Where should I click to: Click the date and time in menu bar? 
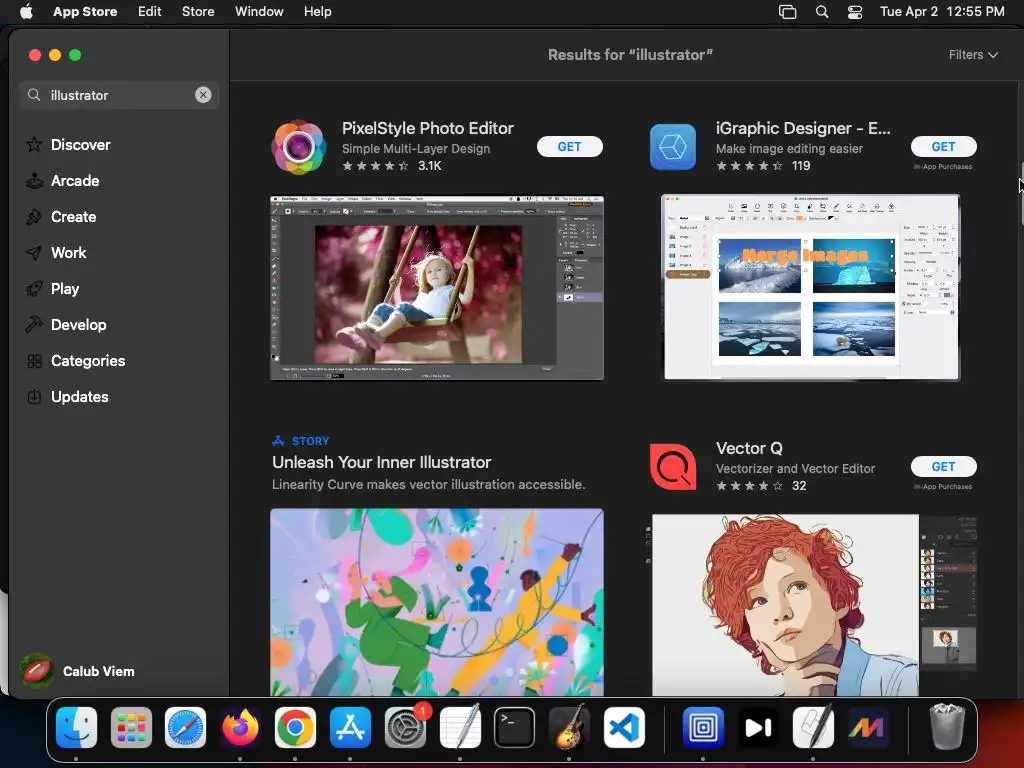click(942, 11)
